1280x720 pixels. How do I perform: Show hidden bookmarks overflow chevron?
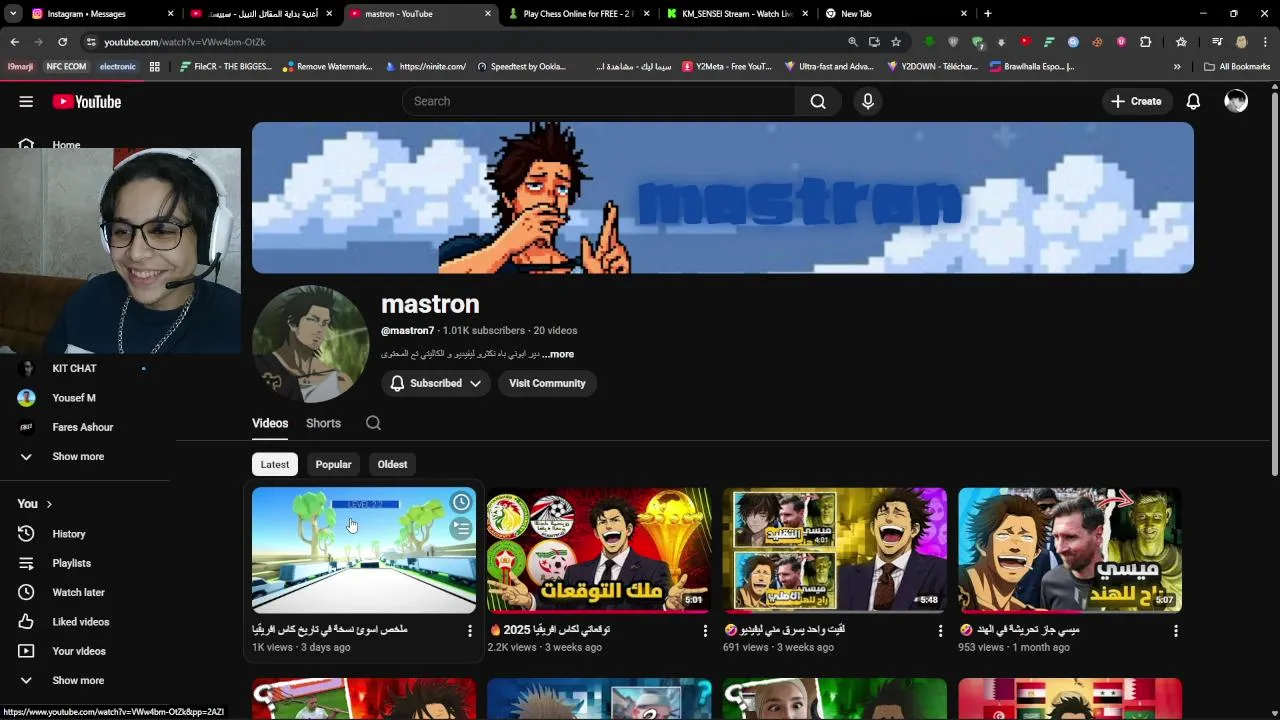point(1177,67)
